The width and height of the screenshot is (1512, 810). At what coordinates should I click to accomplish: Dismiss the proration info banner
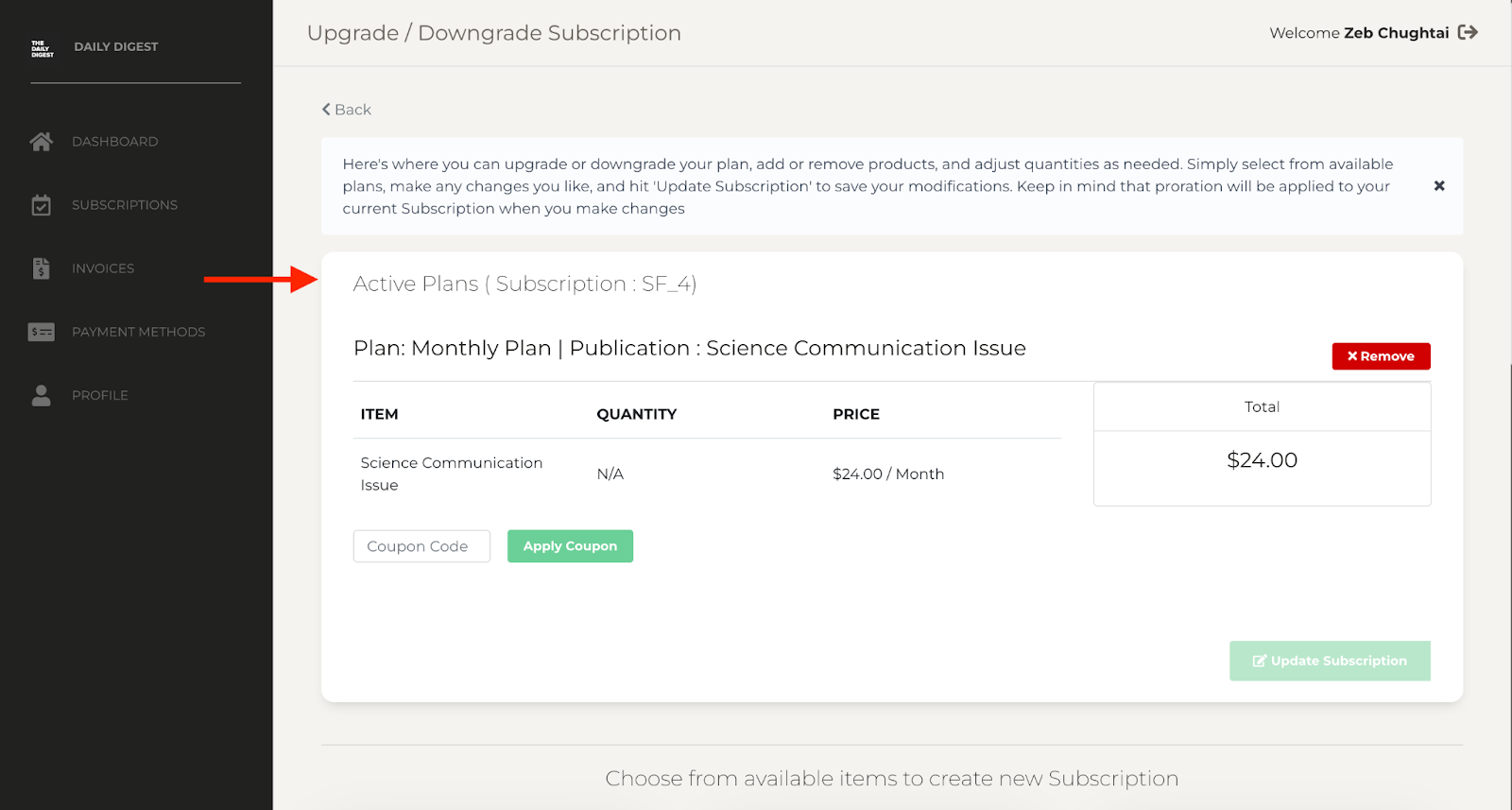[1438, 186]
